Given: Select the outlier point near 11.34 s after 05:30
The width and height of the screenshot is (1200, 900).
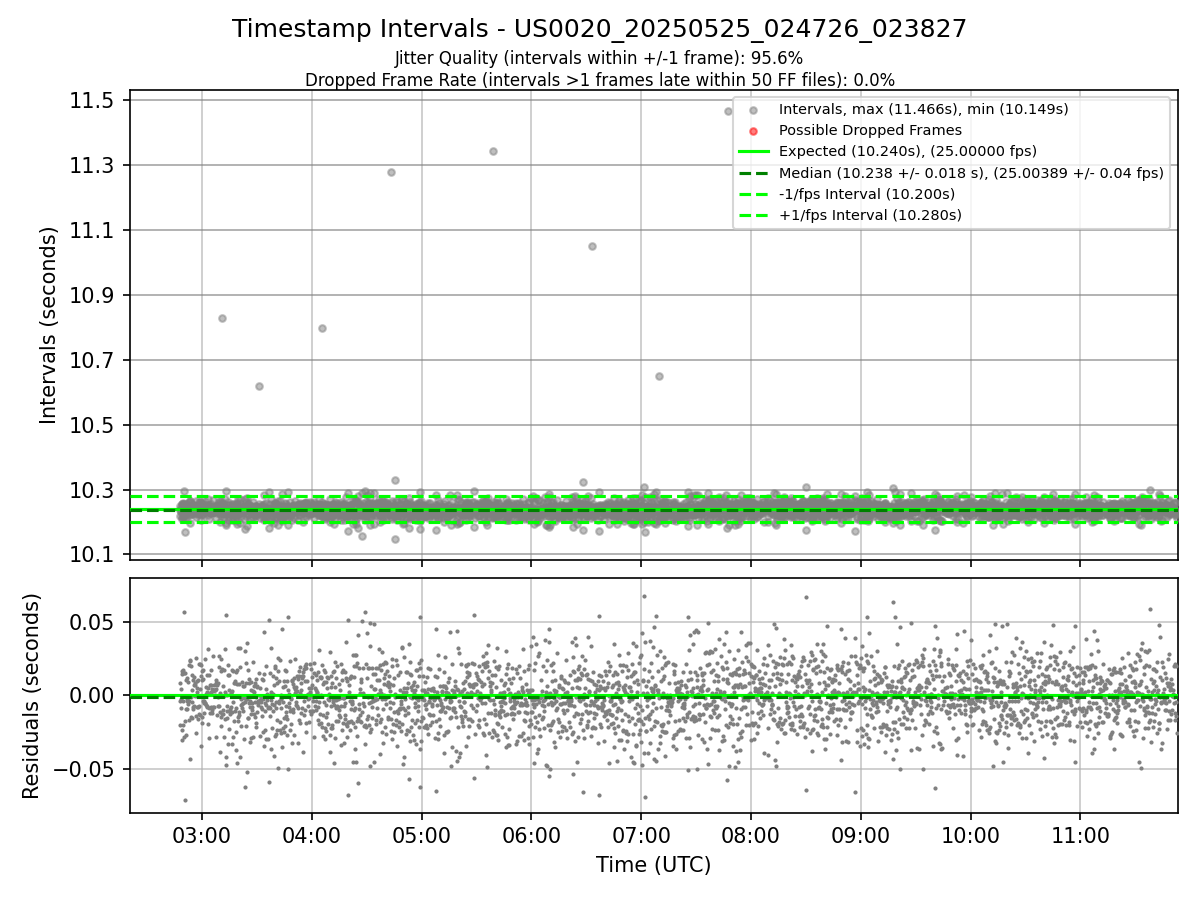Looking at the screenshot, I should (493, 151).
